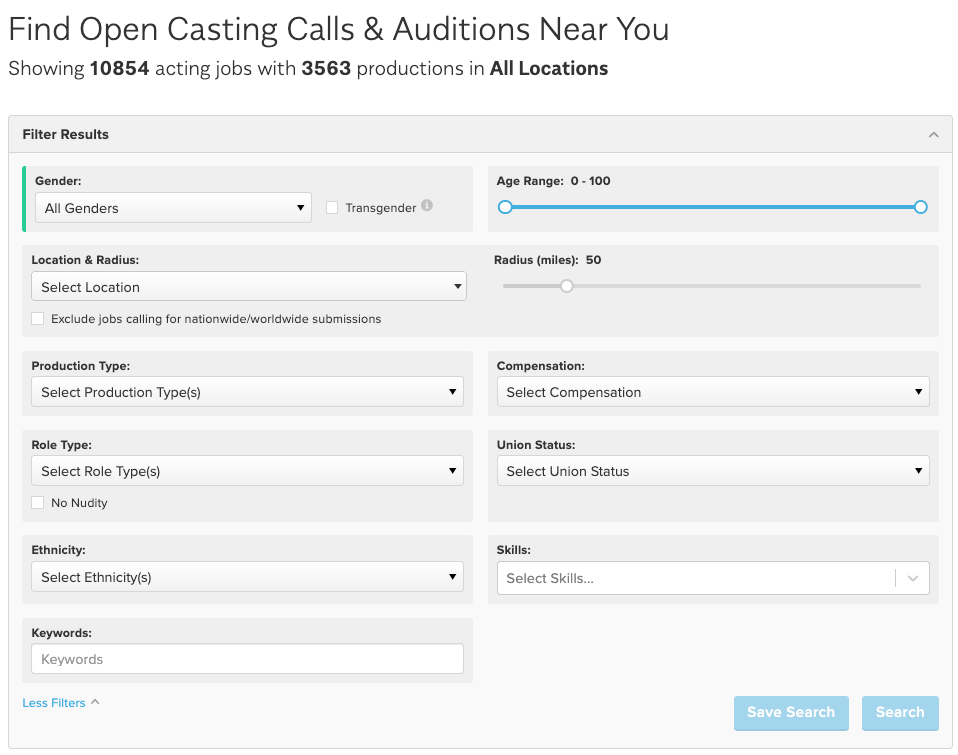
Task: Click into the Keywords text field
Action: click(247, 659)
